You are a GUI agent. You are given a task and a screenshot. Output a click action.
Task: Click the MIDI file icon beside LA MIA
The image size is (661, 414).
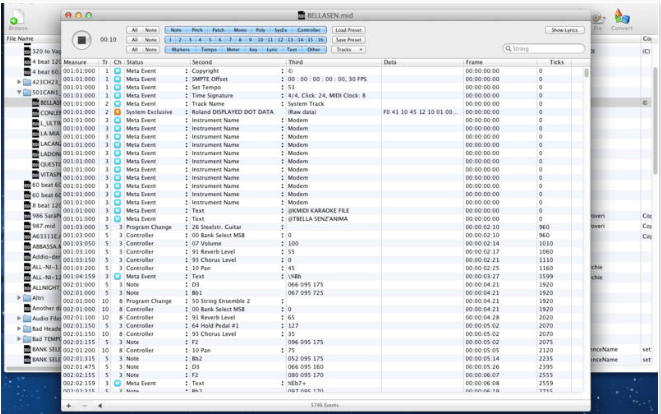click(x=36, y=133)
